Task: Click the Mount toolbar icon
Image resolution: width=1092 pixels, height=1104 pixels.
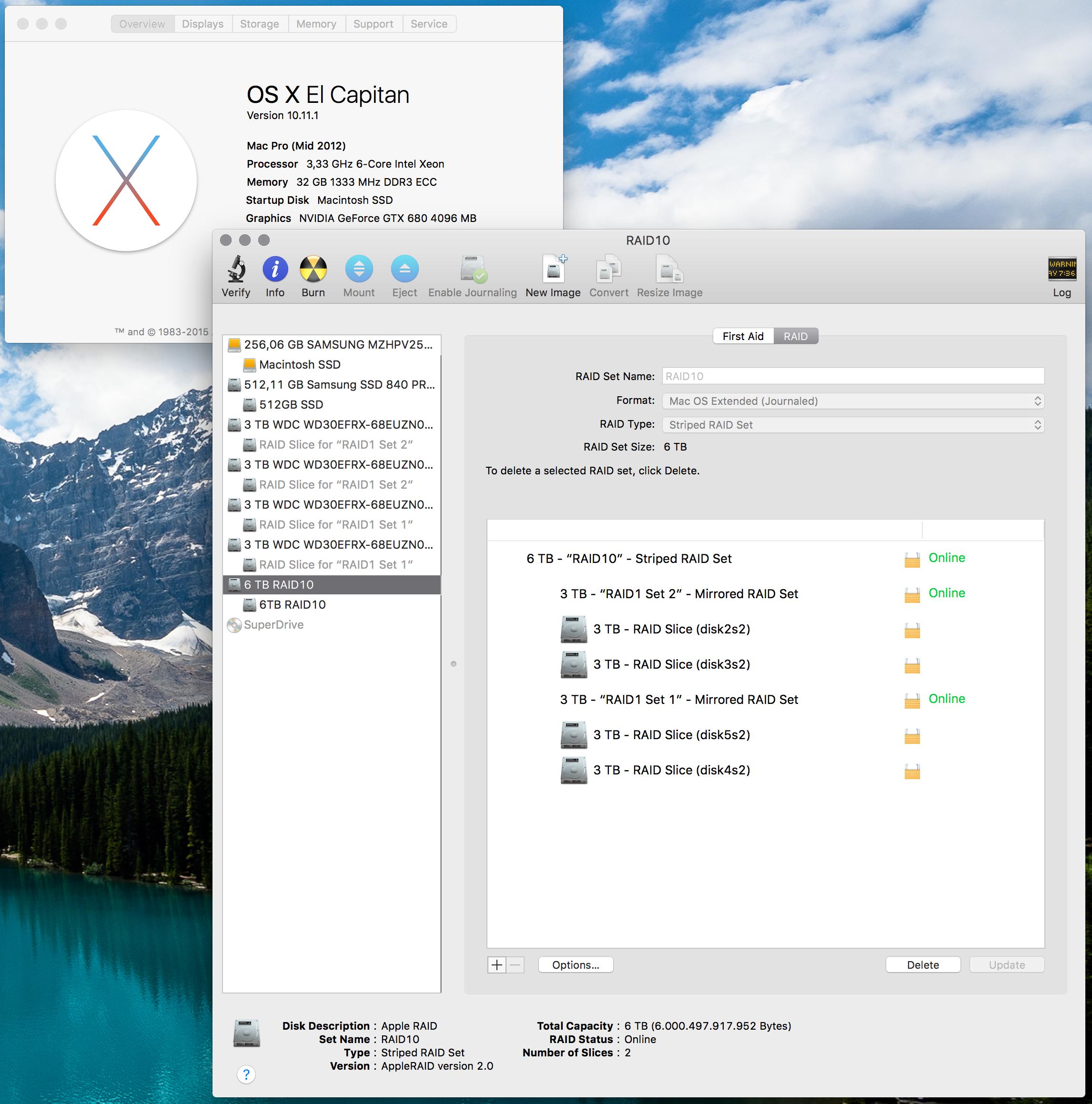Action: point(358,270)
